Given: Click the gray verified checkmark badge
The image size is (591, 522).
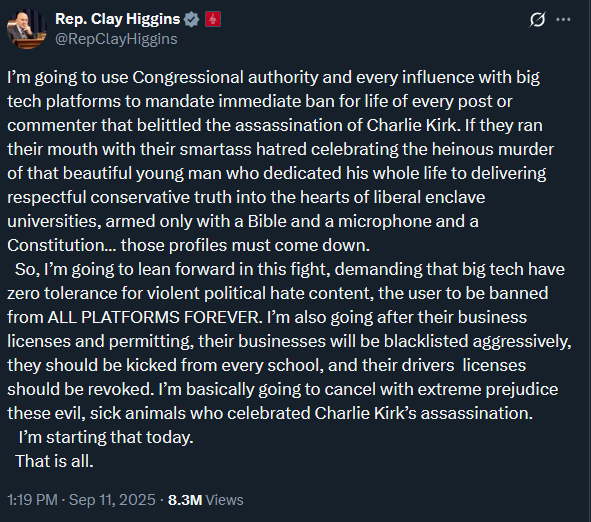Looking at the screenshot, I should pos(191,19).
